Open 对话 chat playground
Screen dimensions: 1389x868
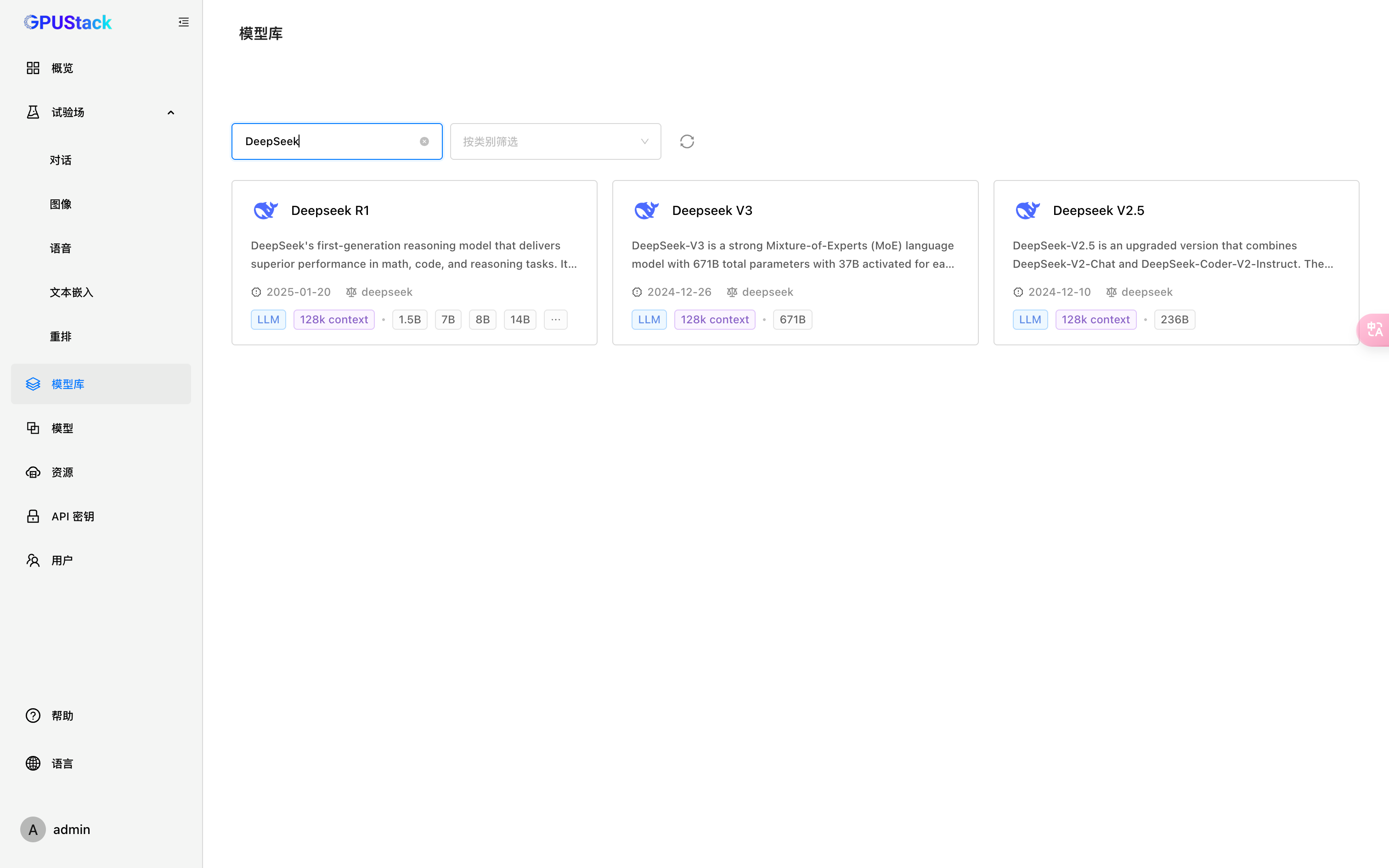point(101,160)
